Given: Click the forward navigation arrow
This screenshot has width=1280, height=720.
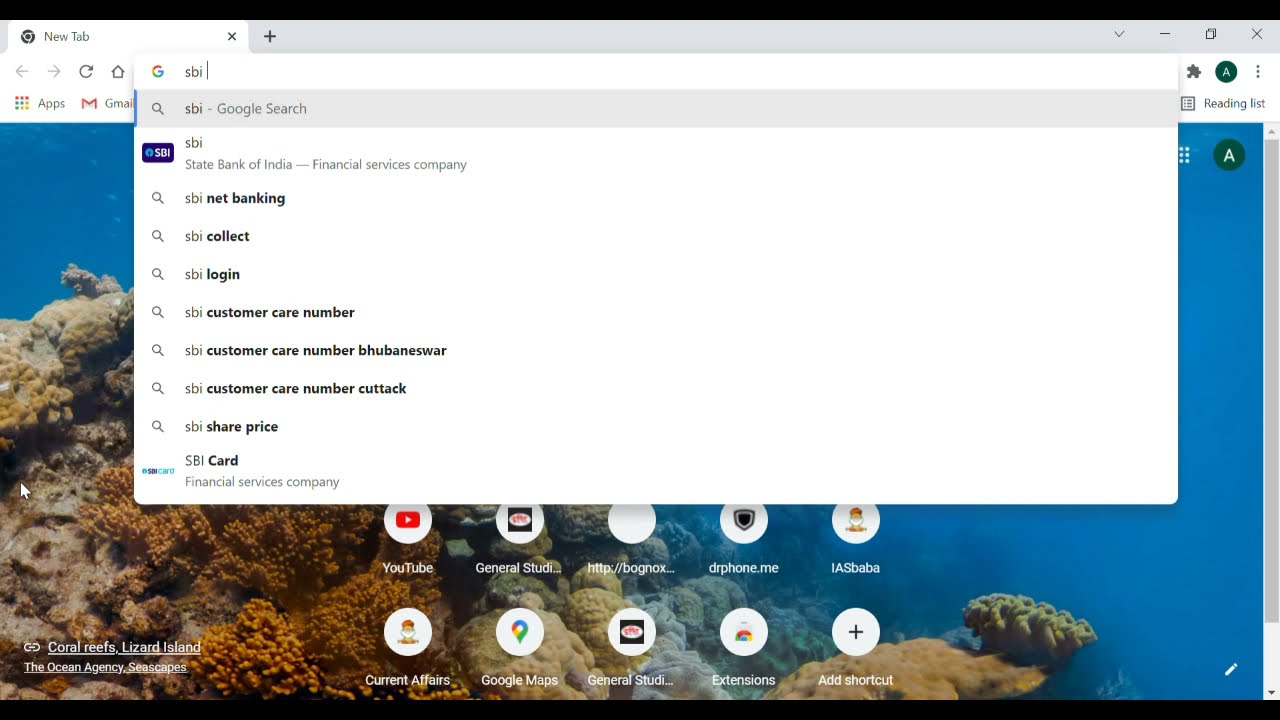Looking at the screenshot, I should (x=54, y=72).
